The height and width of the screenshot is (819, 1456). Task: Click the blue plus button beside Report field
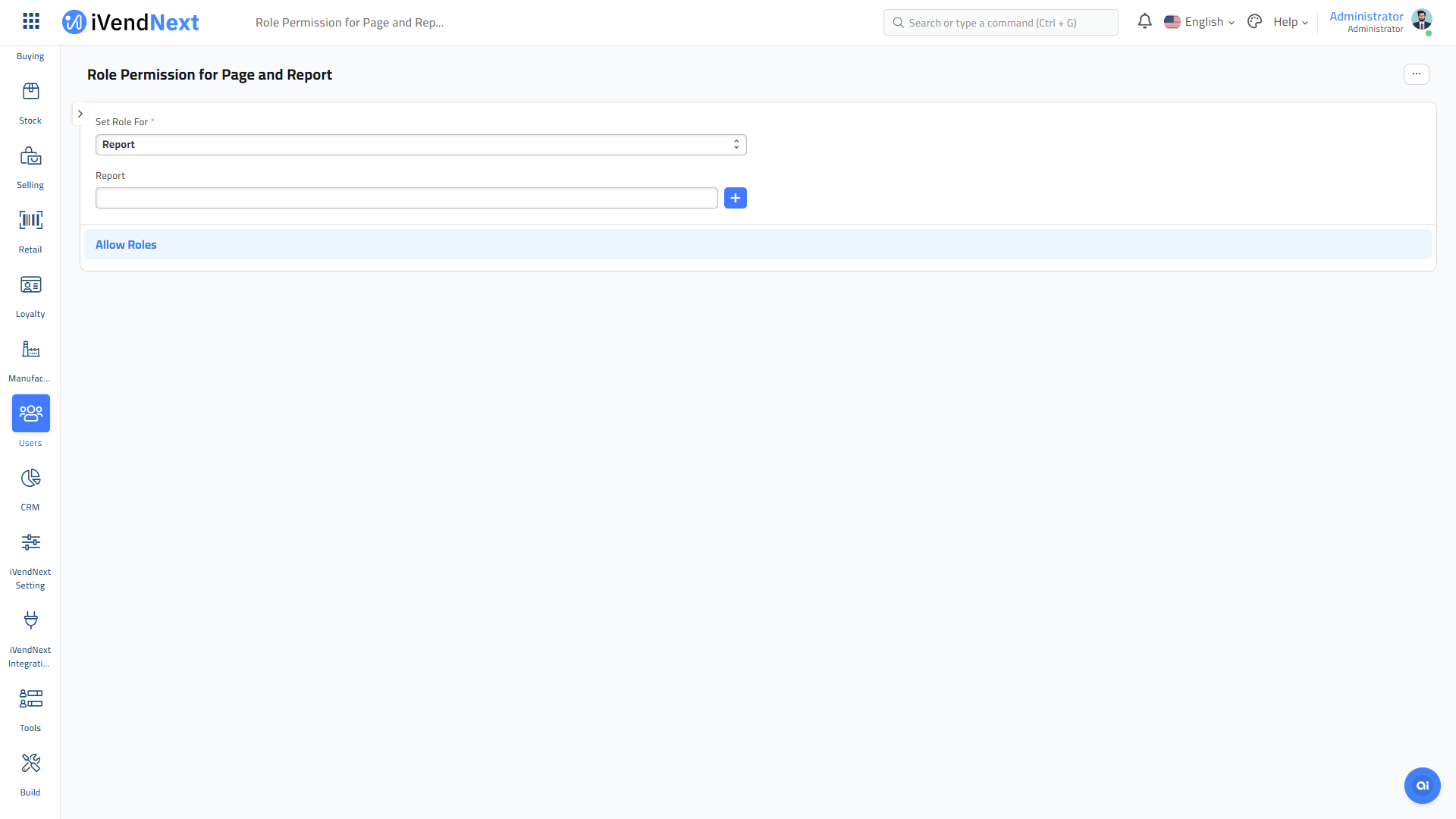click(x=735, y=198)
